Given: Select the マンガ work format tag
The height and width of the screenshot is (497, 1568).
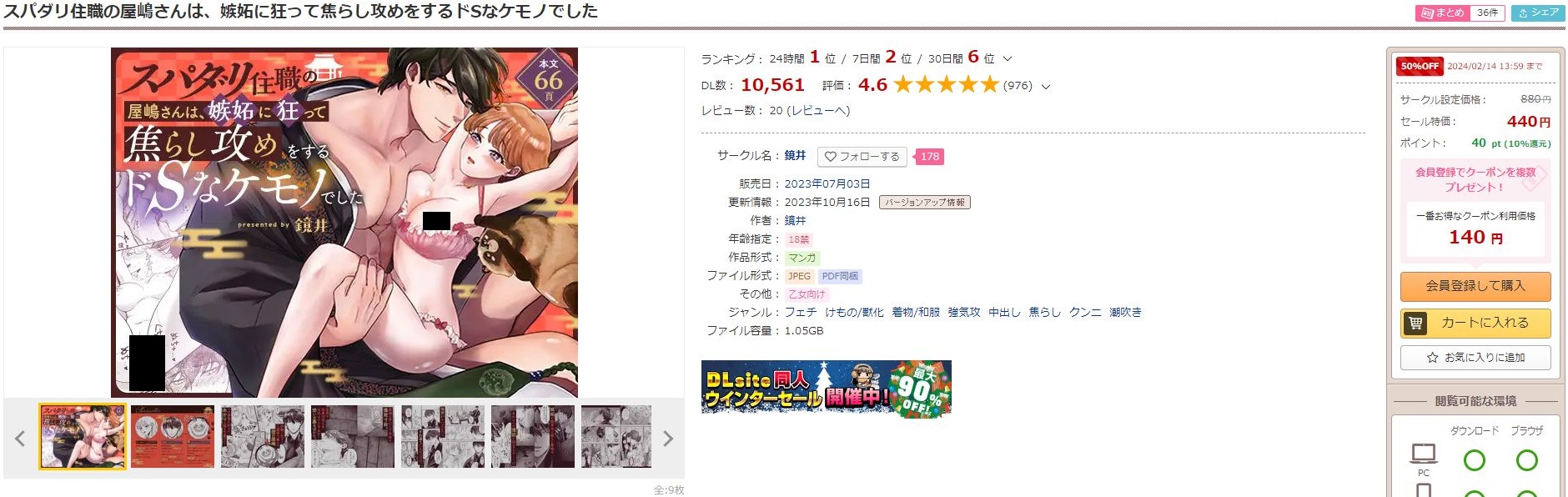Looking at the screenshot, I should pos(802,258).
